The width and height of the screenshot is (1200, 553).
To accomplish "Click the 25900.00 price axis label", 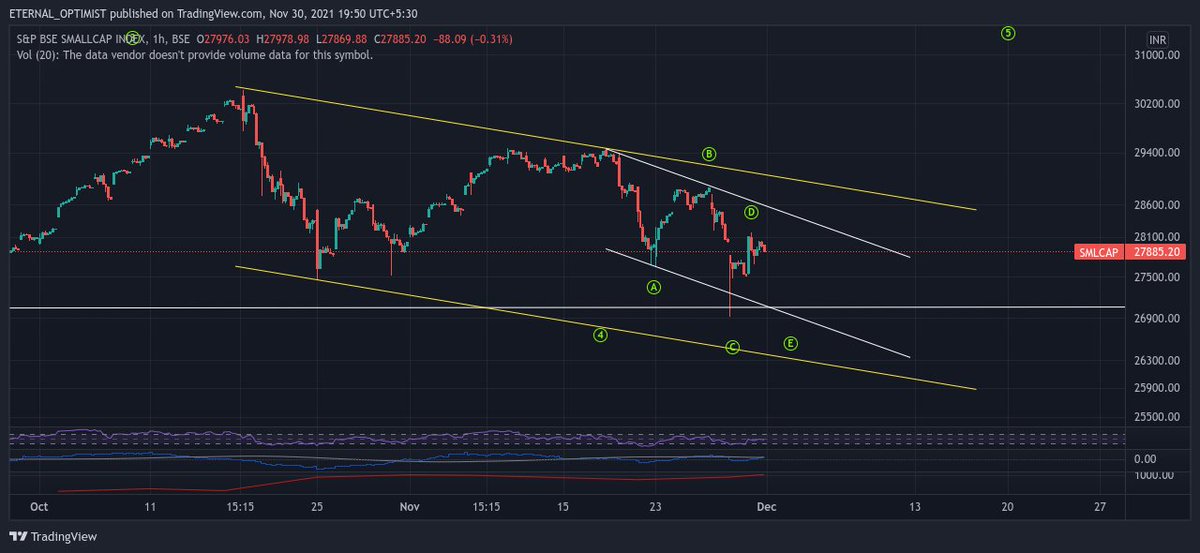I will [x=1158, y=388].
